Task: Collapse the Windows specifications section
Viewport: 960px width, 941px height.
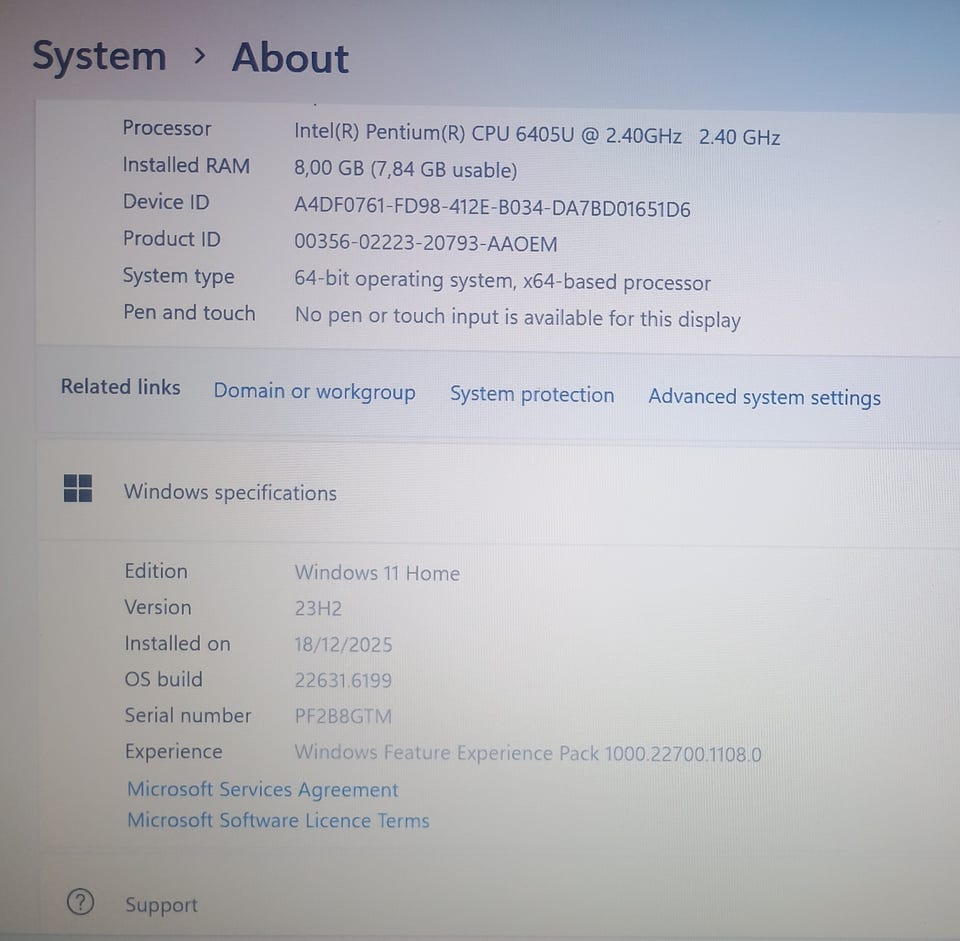Action: point(498,492)
